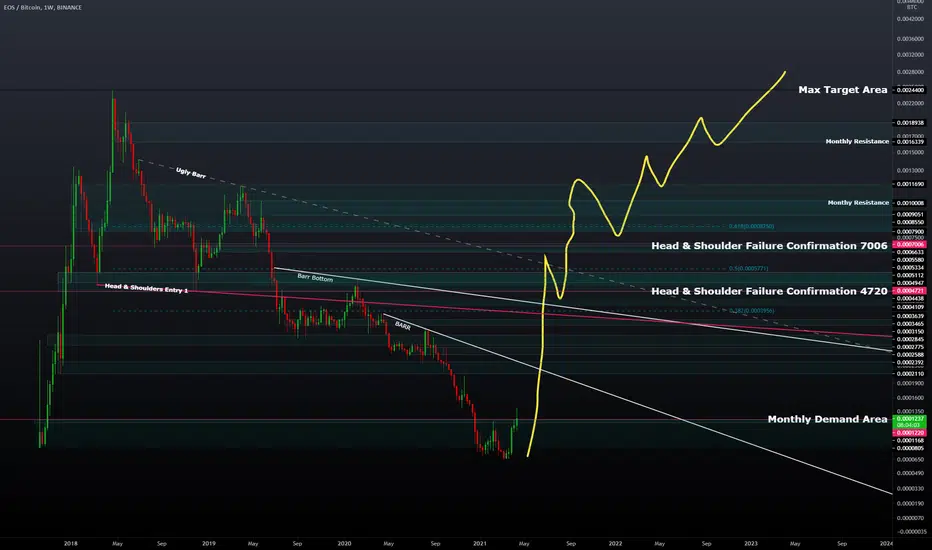Click 2020 on the time axis

coord(344,543)
